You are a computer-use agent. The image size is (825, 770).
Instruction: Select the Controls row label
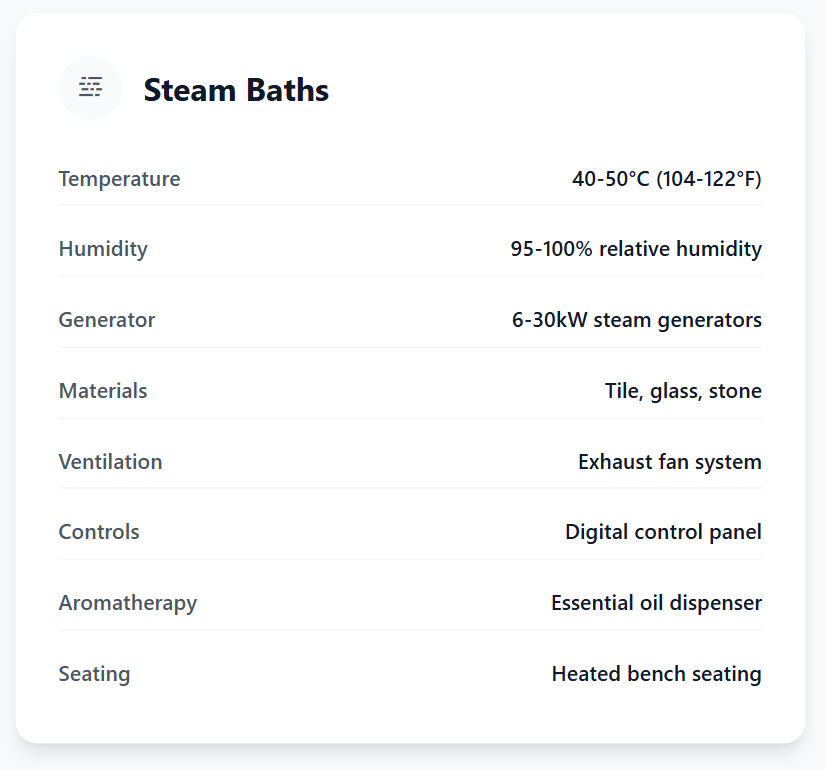click(x=99, y=532)
